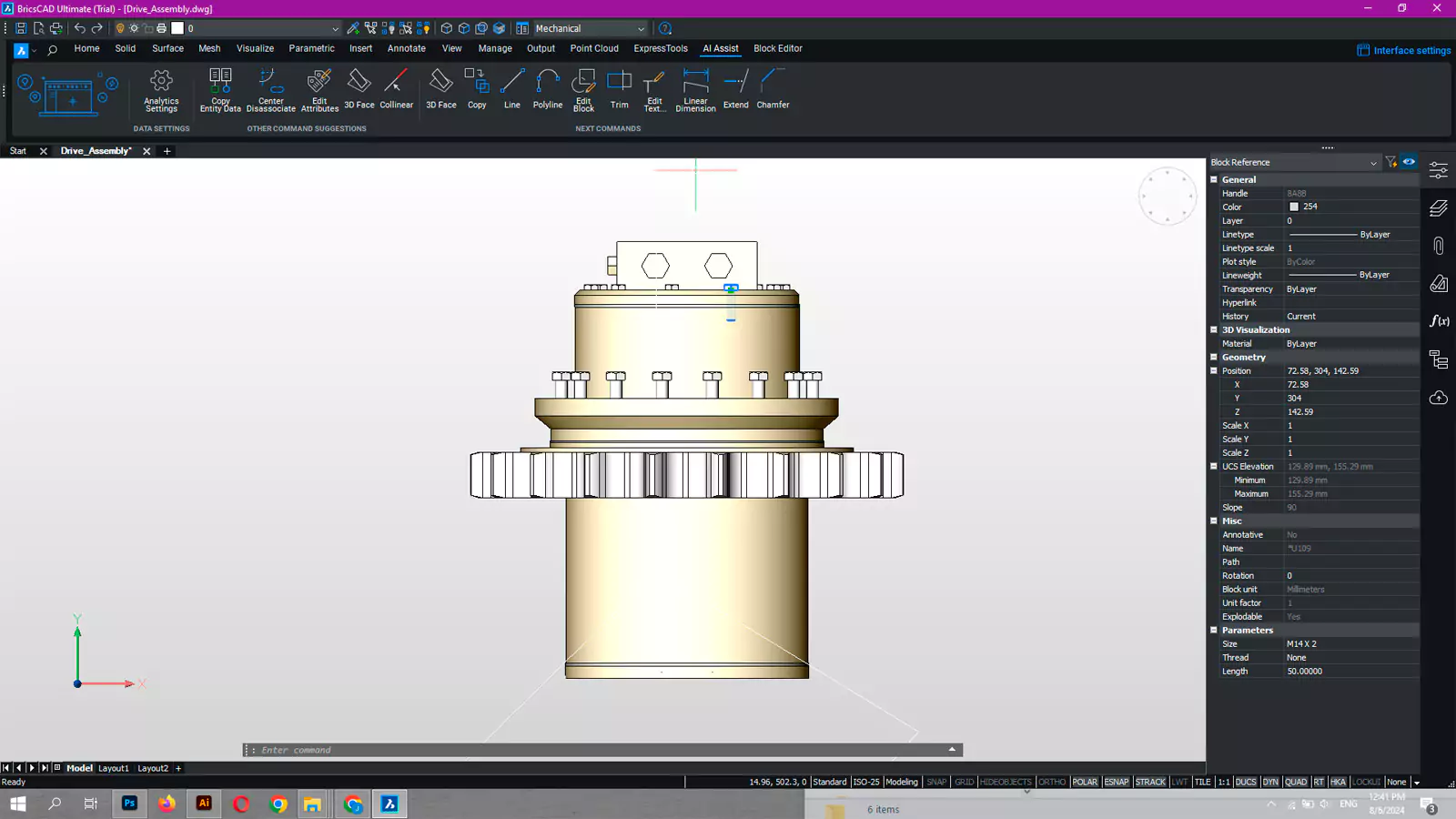The image size is (1456, 819).
Task: Open the Edit Block tool
Action: pos(583,83)
